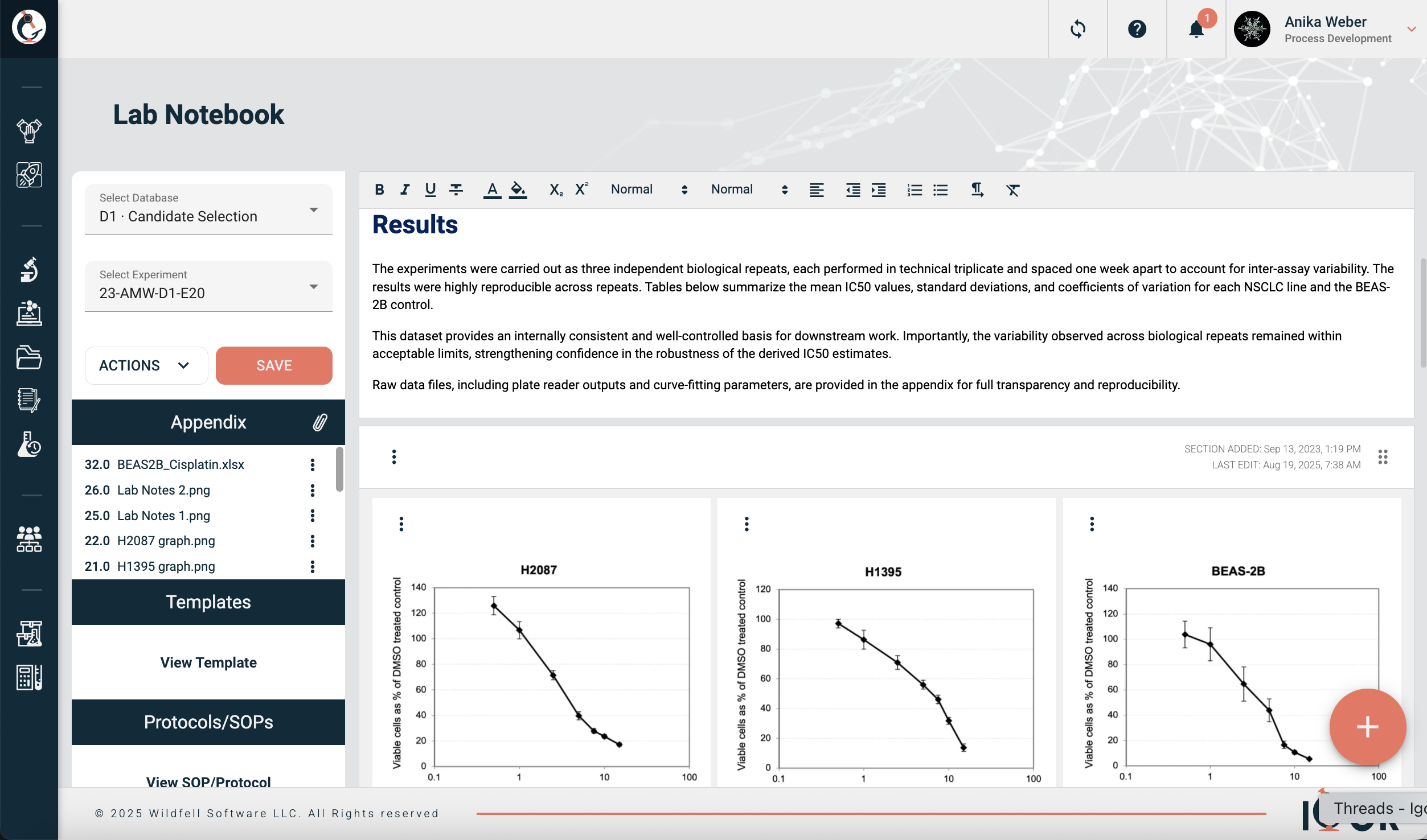Open the text color picker
Viewport: 1427px width, 840px height.
click(x=492, y=190)
